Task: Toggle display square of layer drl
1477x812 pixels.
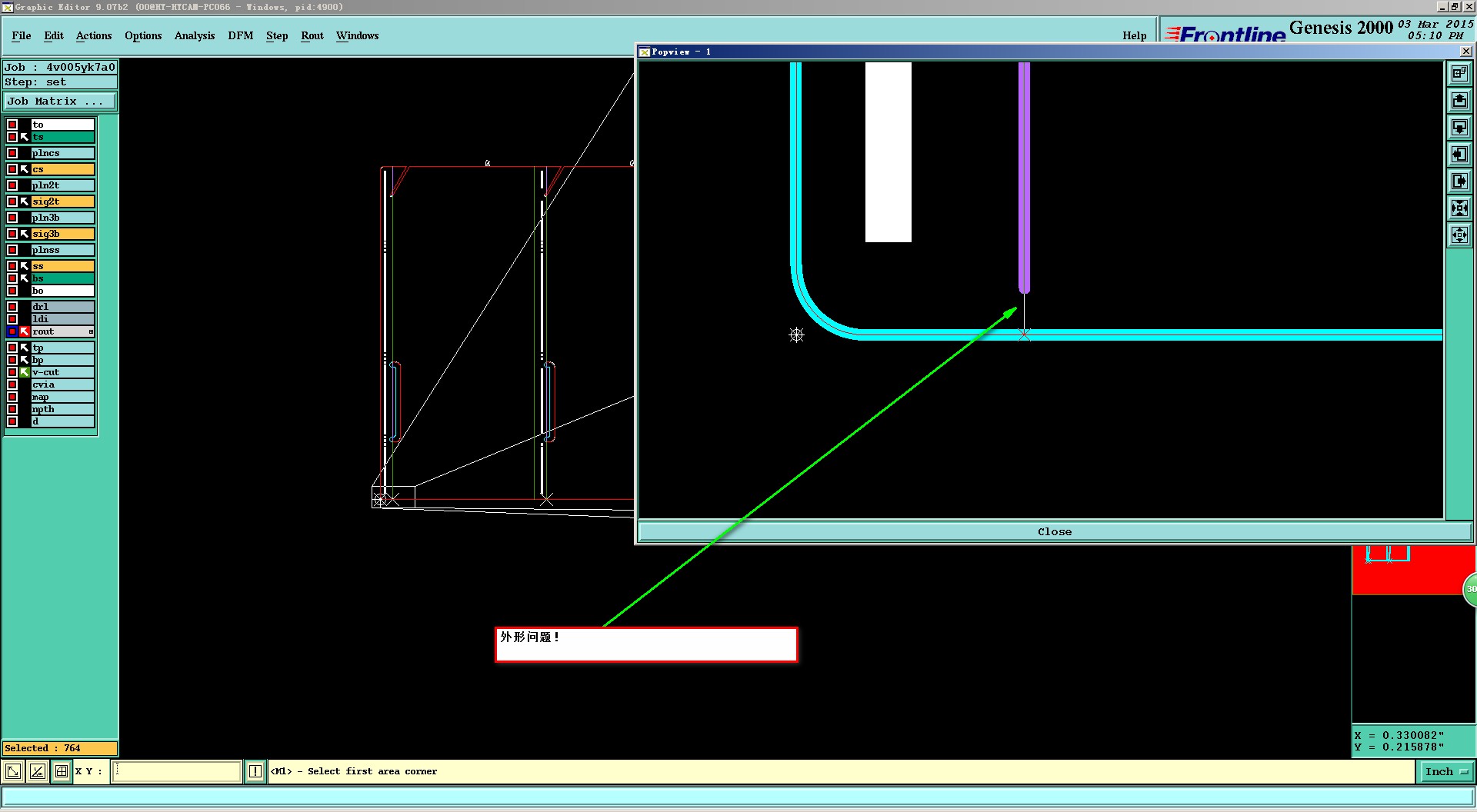Action: click(x=12, y=307)
